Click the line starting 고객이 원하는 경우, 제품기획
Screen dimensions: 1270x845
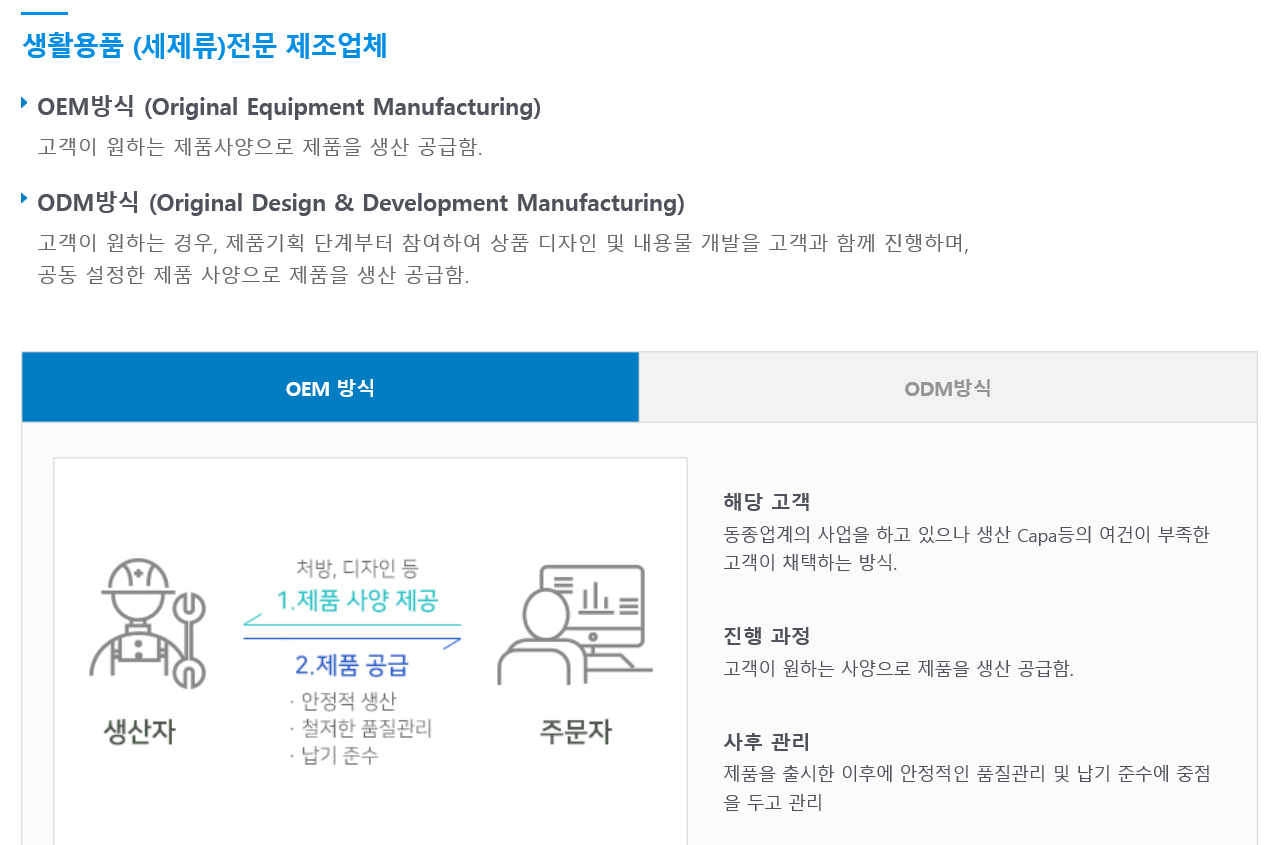[x=503, y=243]
